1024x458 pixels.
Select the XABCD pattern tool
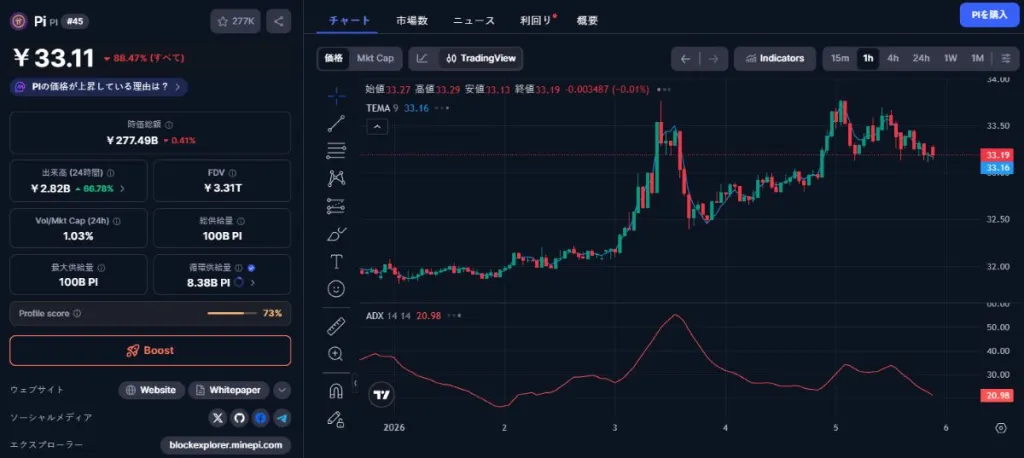click(x=336, y=178)
